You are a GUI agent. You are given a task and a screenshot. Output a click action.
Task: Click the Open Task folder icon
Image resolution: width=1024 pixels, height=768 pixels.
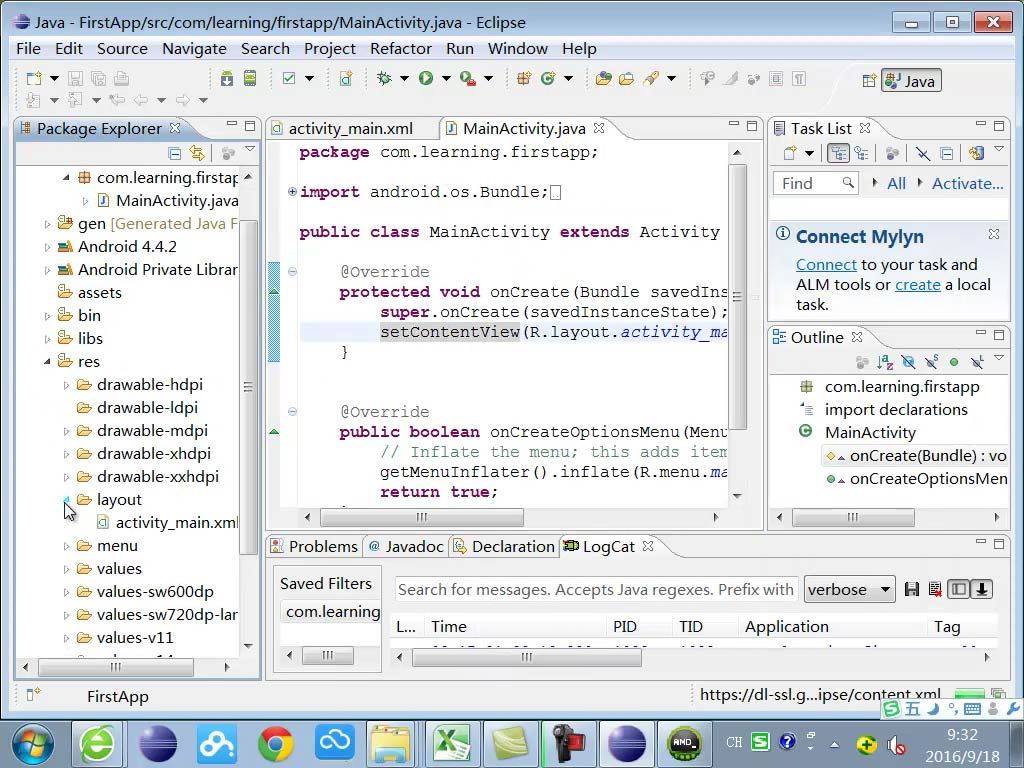[626, 79]
